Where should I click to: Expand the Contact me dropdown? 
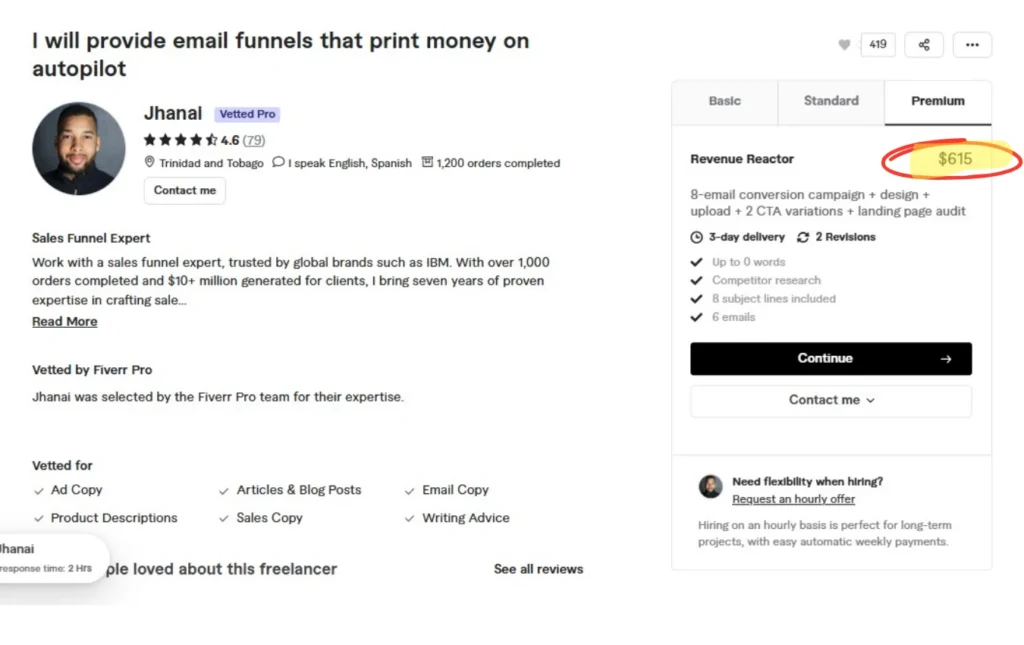831,400
